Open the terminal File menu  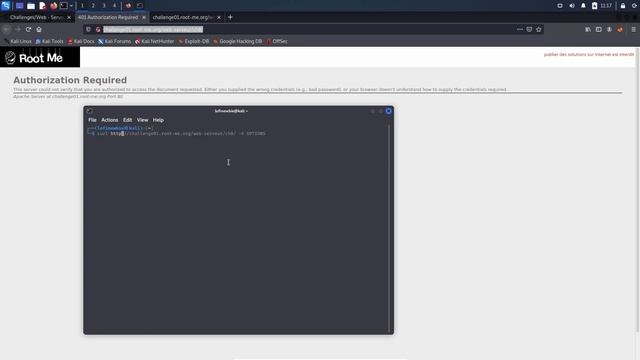click(x=92, y=120)
